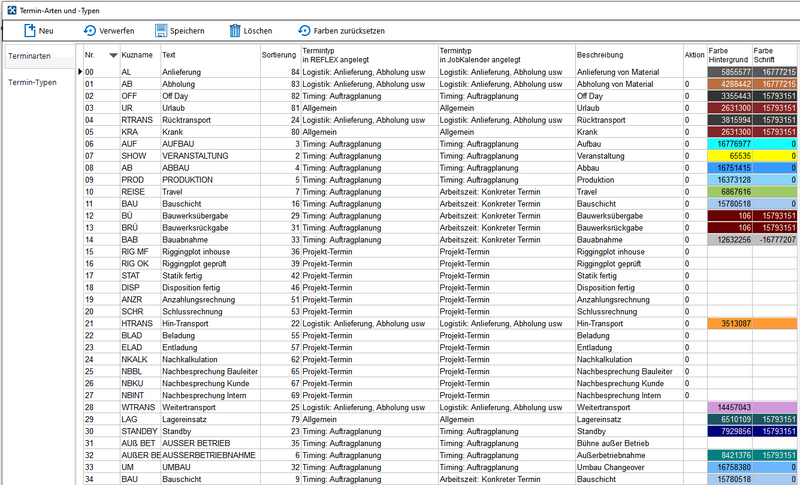Select the 'Bühne außer Betrieb' description cell

(x=629, y=444)
